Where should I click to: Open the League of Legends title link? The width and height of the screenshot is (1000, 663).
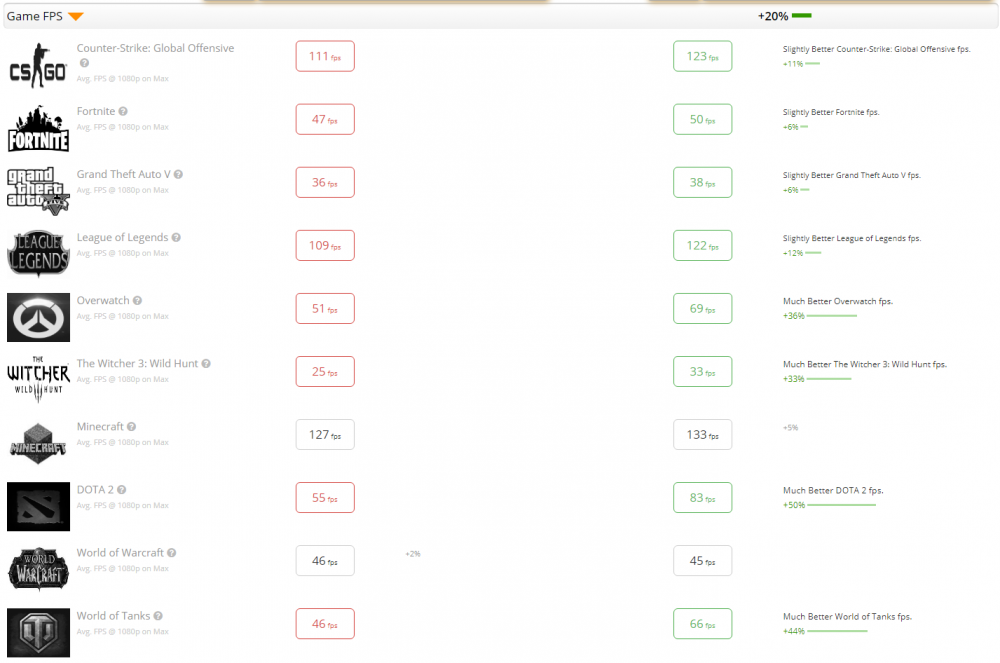click(x=122, y=238)
